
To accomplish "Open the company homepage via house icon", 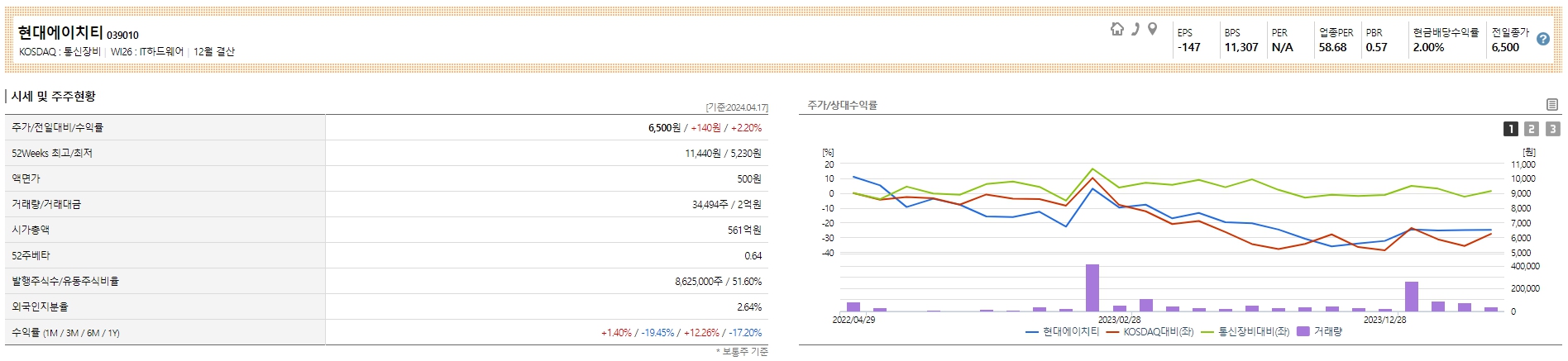I will tap(1116, 30).
